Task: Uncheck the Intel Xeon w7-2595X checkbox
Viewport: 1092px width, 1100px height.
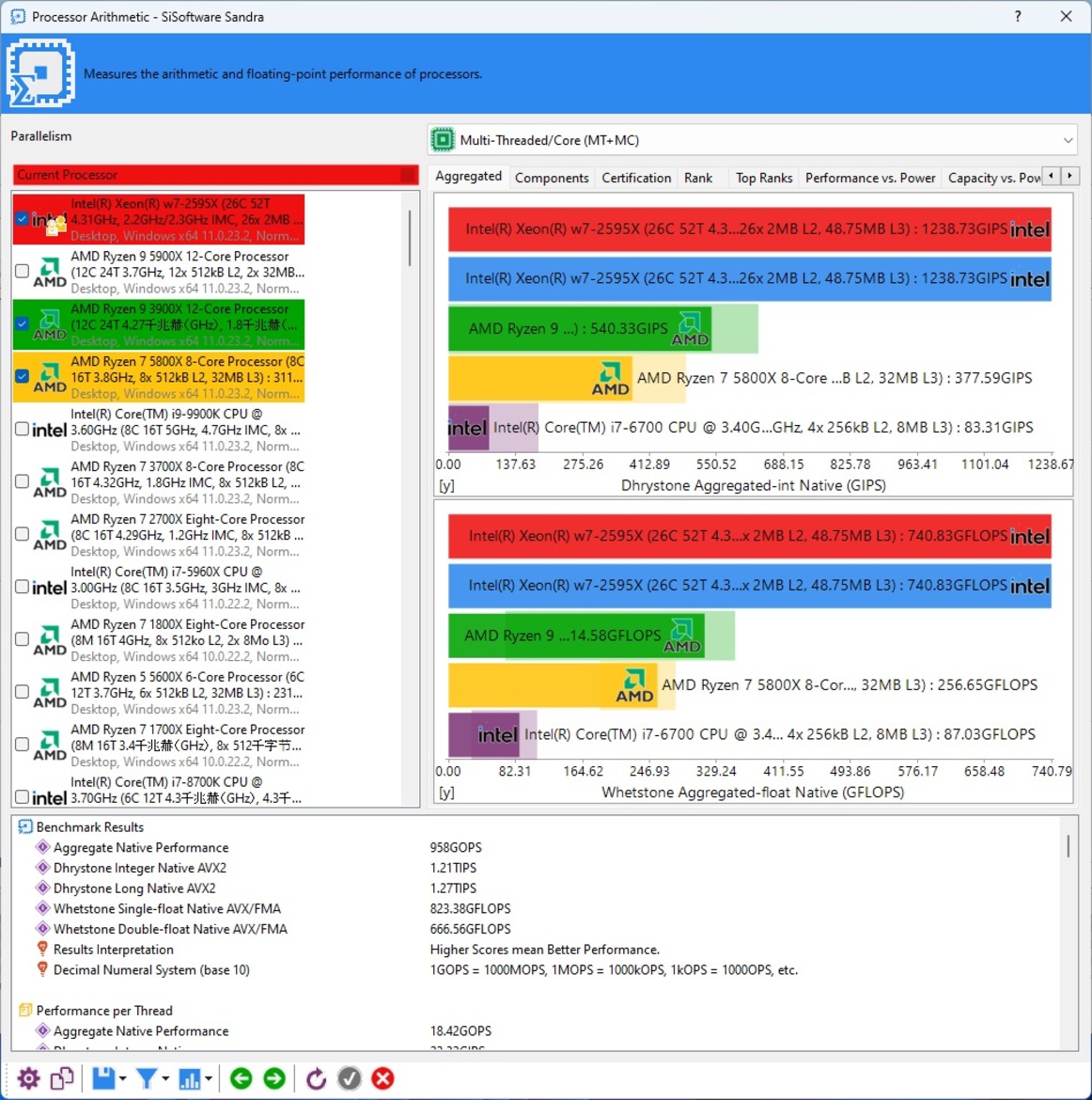Action: click(22, 219)
